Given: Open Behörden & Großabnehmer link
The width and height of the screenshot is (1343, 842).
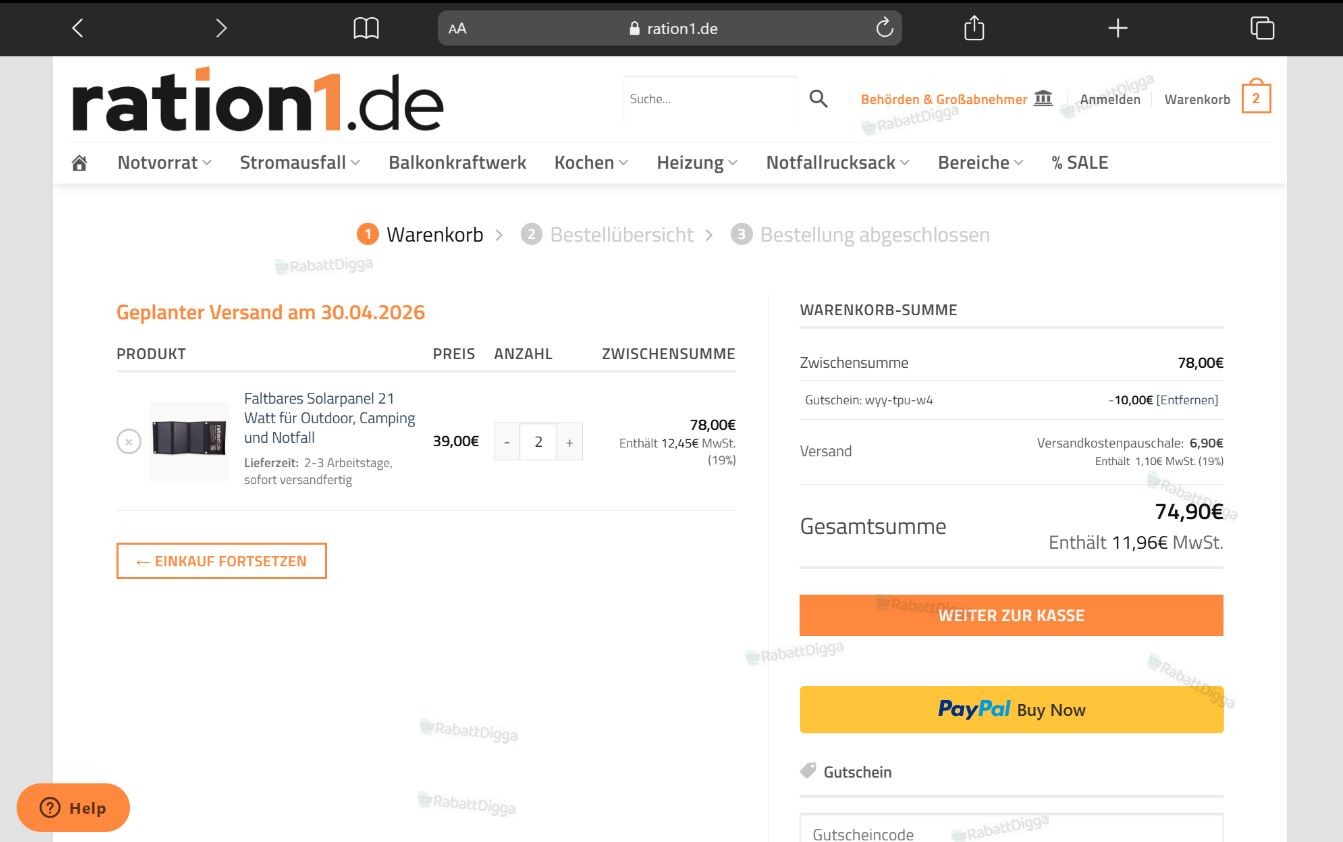Looking at the screenshot, I should tap(944, 99).
